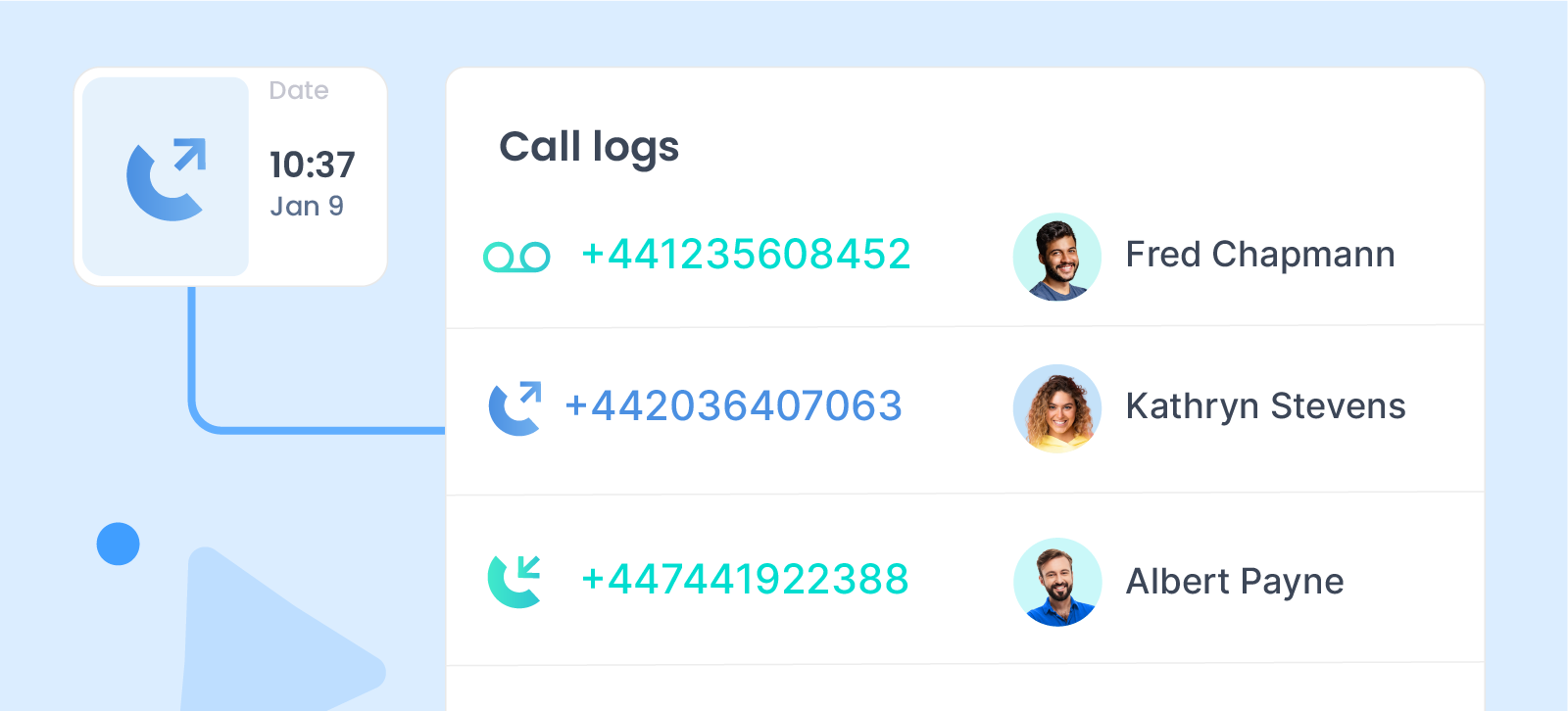Open Fred Chapmann's avatar photo
The image size is (1568, 711).
point(1057,257)
